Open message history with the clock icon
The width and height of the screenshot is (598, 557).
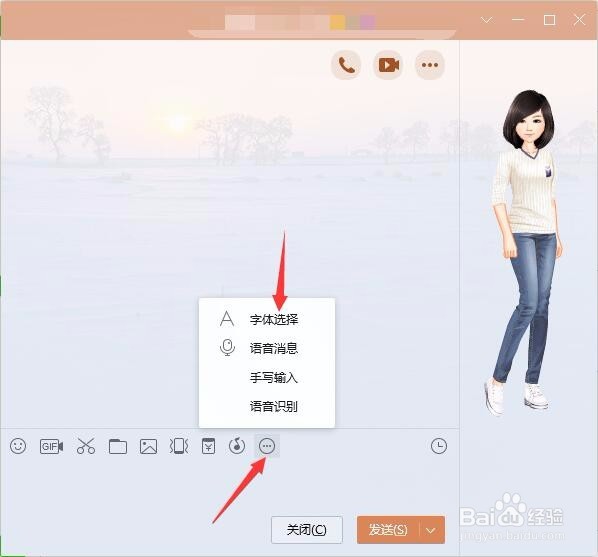[439, 446]
